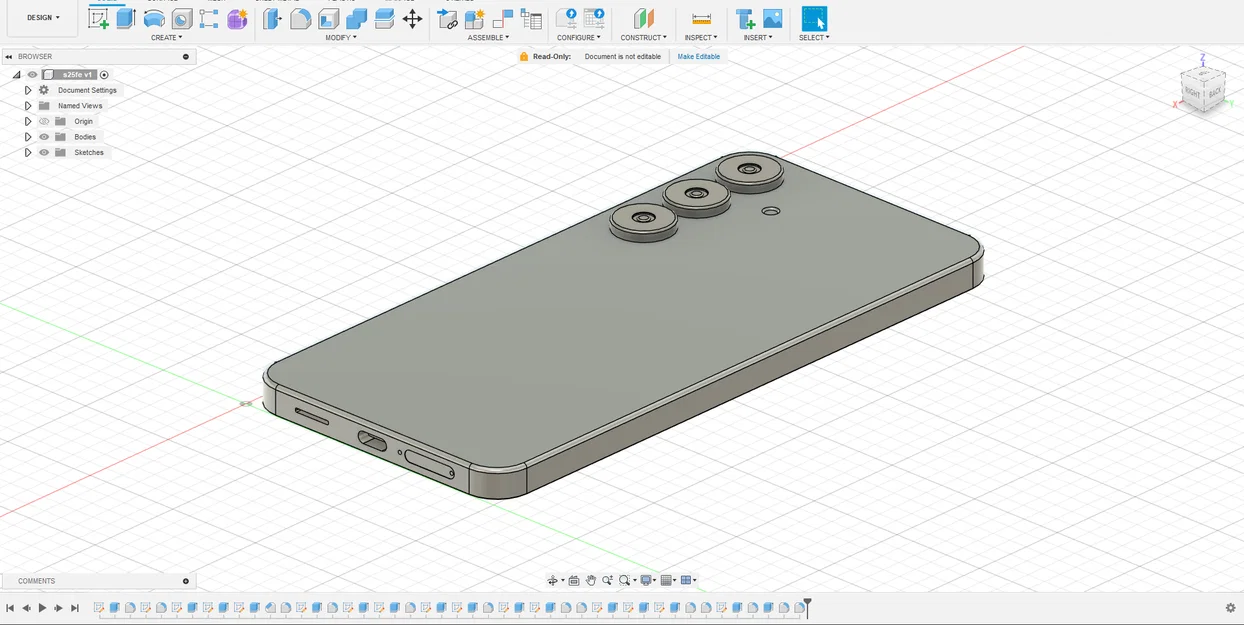Choose the Extrude tool
Image resolution: width=1244 pixels, height=625 pixels.
[x=126, y=18]
